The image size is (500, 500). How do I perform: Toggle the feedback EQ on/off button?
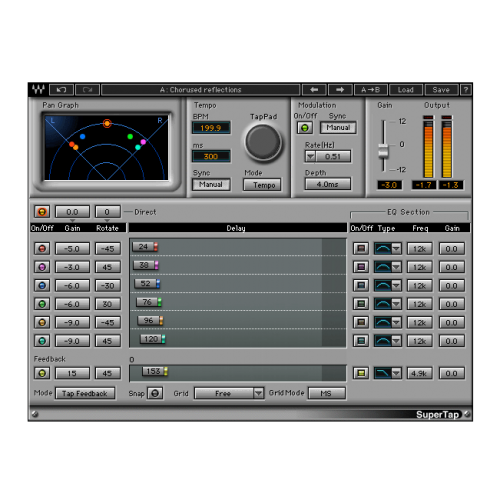tap(361, 373)
